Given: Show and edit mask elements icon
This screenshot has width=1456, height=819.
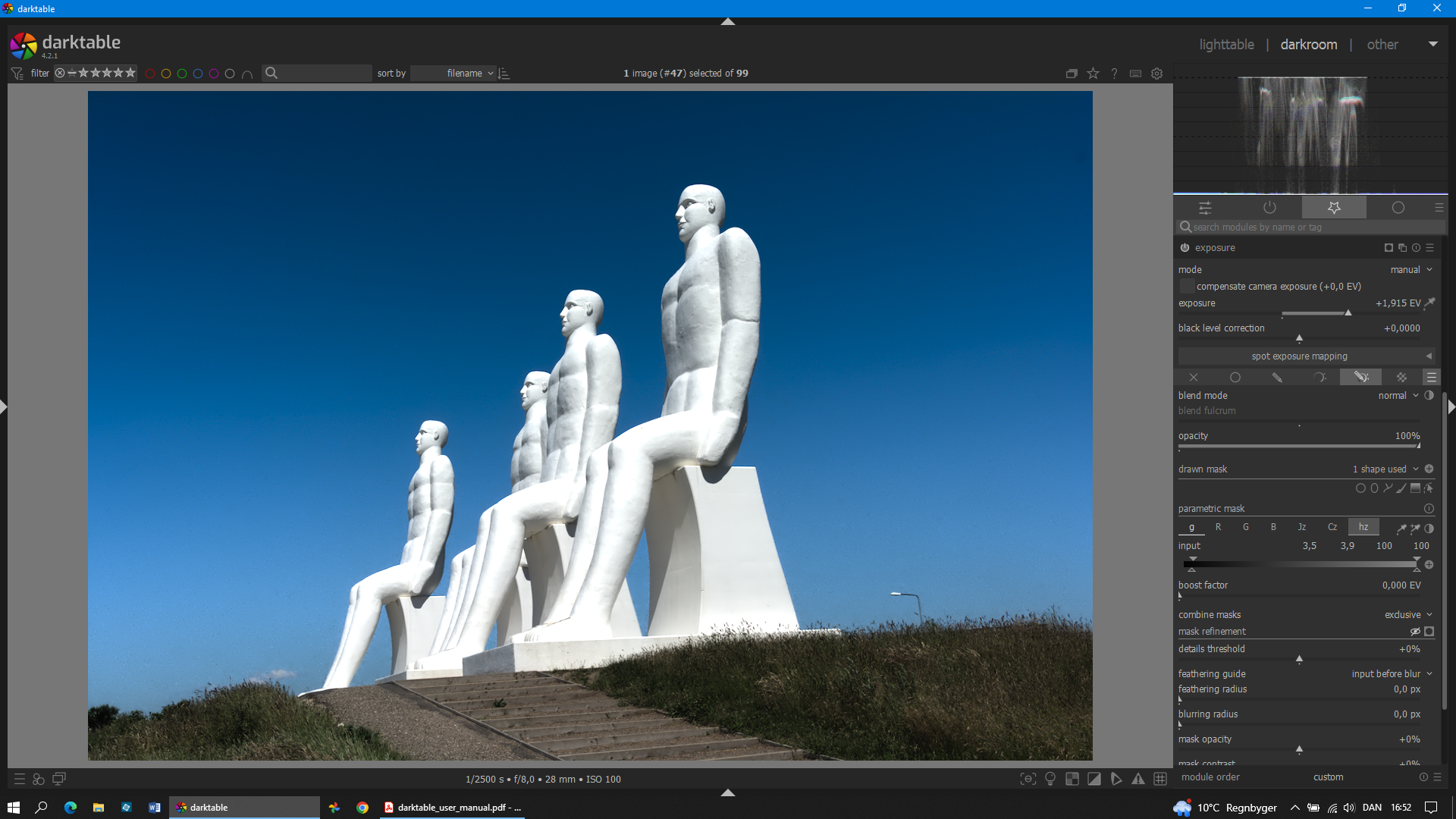Looking at the screenshot, I should click(1429, 488).
